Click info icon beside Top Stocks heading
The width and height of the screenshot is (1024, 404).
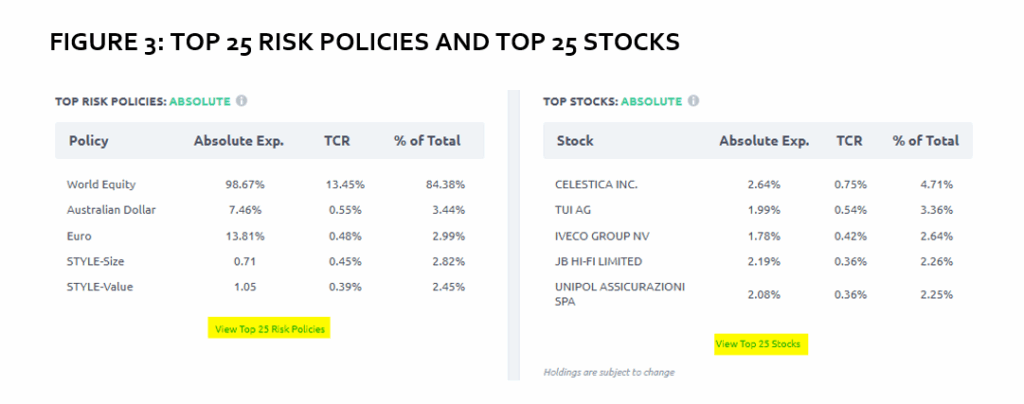click(694, 101)
